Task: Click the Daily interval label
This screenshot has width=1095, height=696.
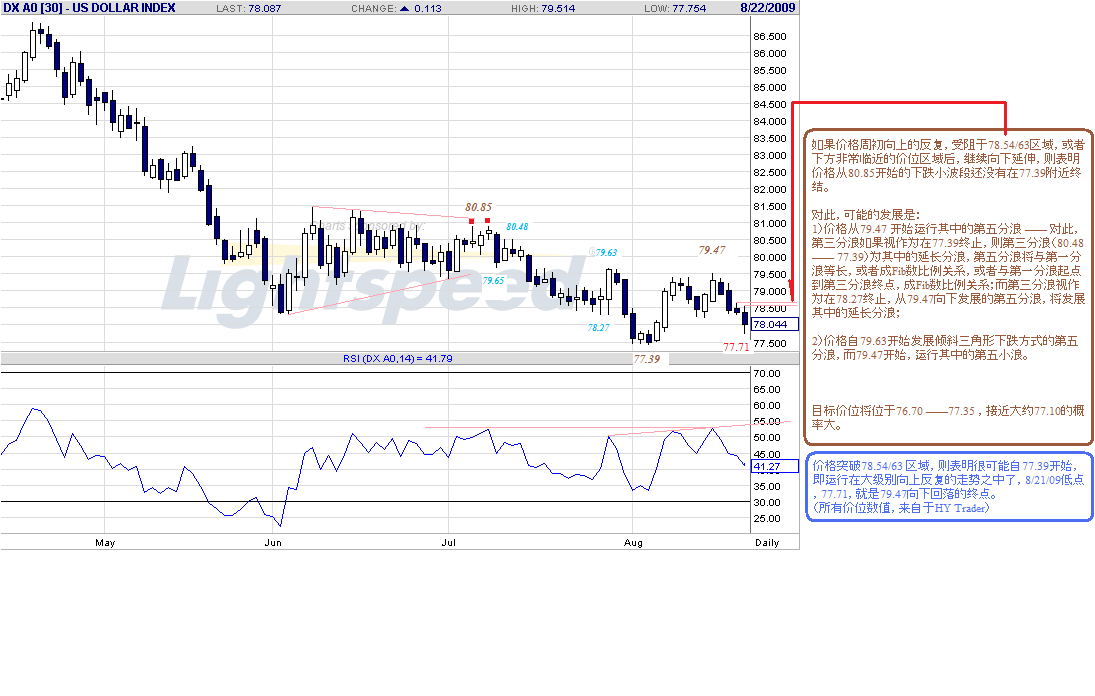Action: coord(767,542)
